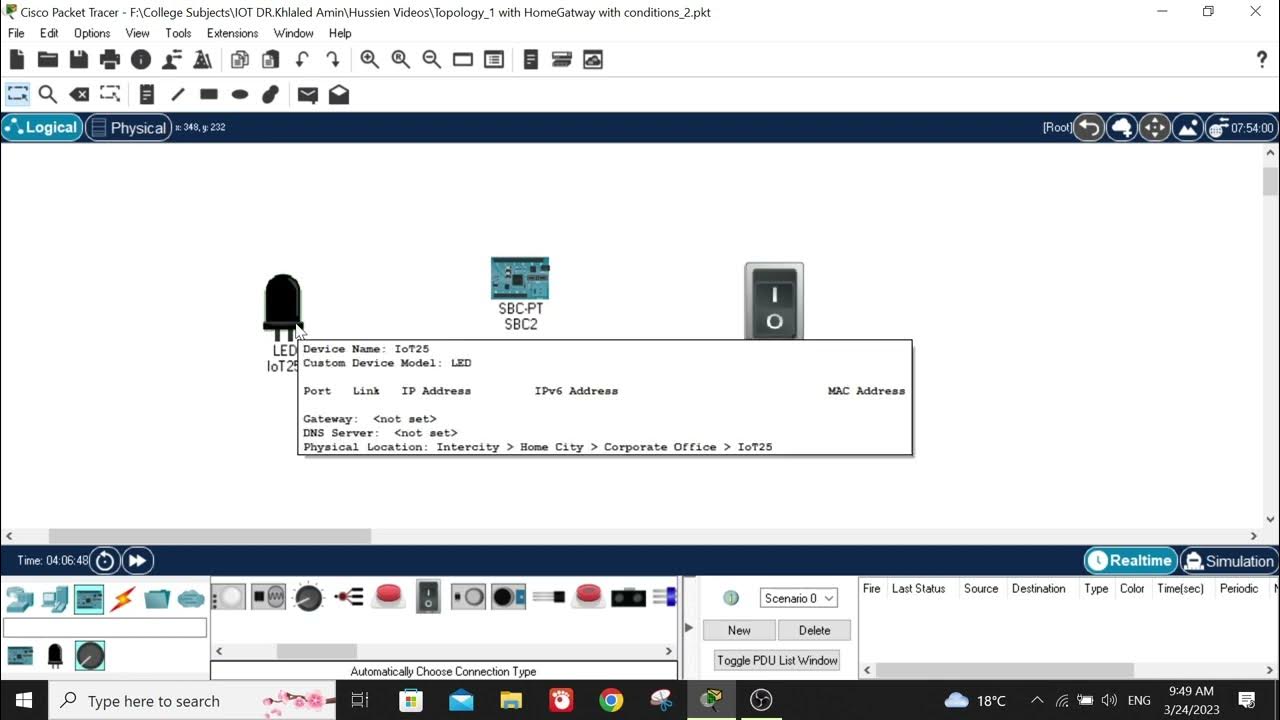The height and width of the screenshot is (720, 1280).
Task: Click the Delete scenario button
Action: coord(814,630)
